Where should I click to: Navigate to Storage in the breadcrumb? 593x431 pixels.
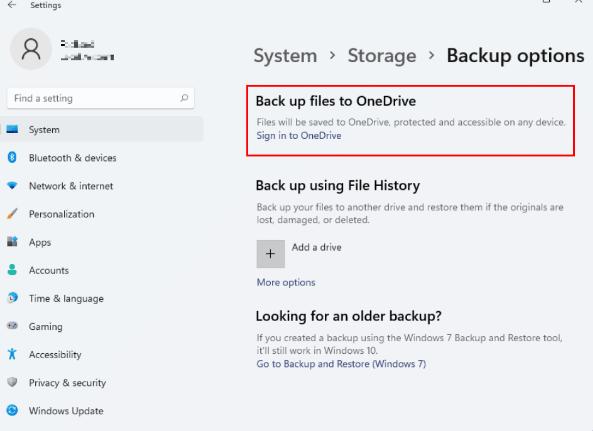point(382,56)
